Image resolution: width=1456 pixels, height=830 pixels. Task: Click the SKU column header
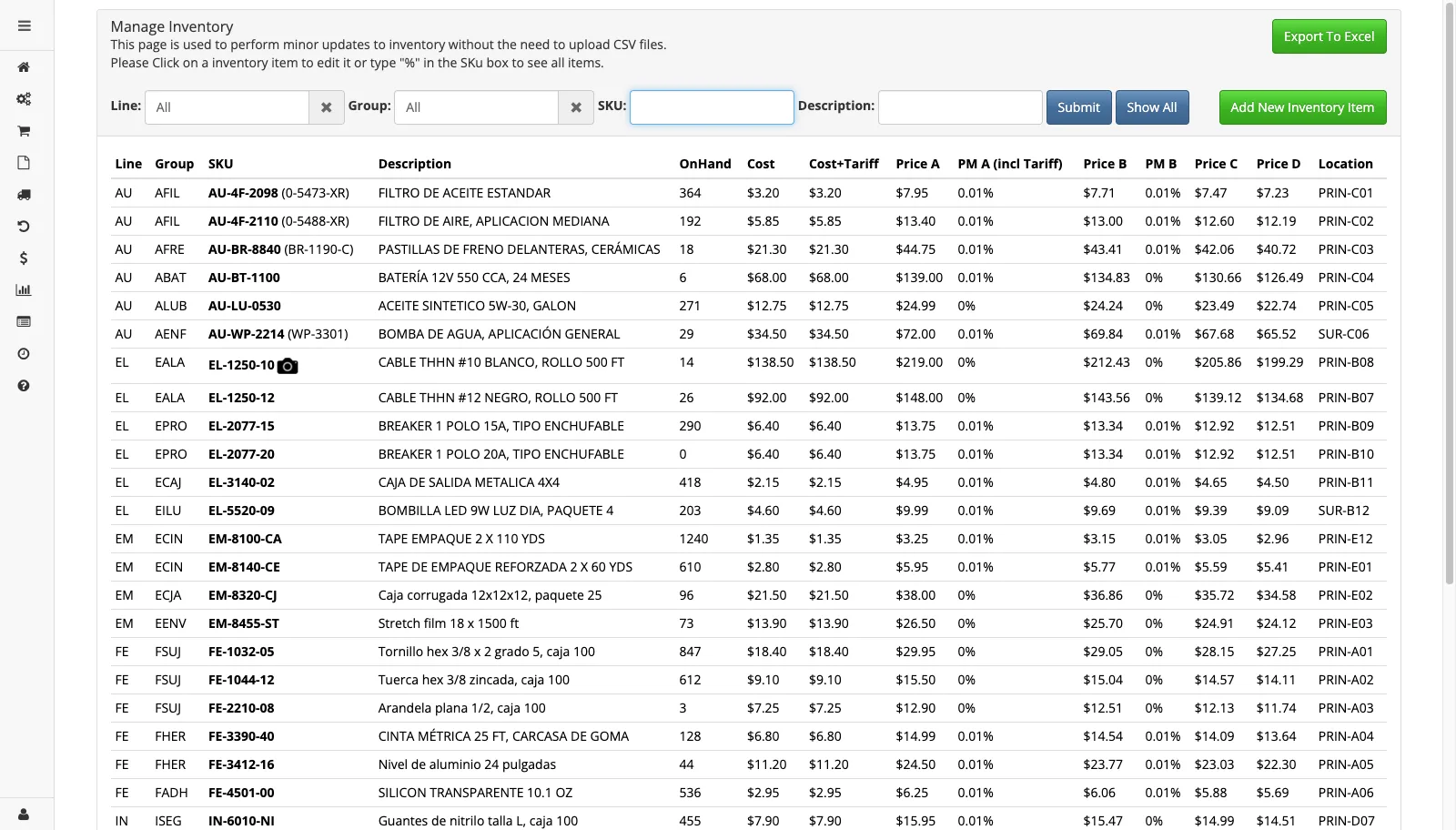(x=221, y=164)
